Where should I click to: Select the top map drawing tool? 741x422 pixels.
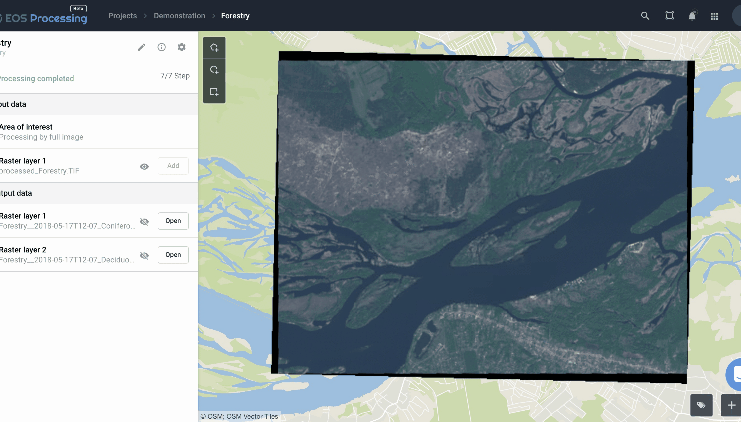pos(214,48)
